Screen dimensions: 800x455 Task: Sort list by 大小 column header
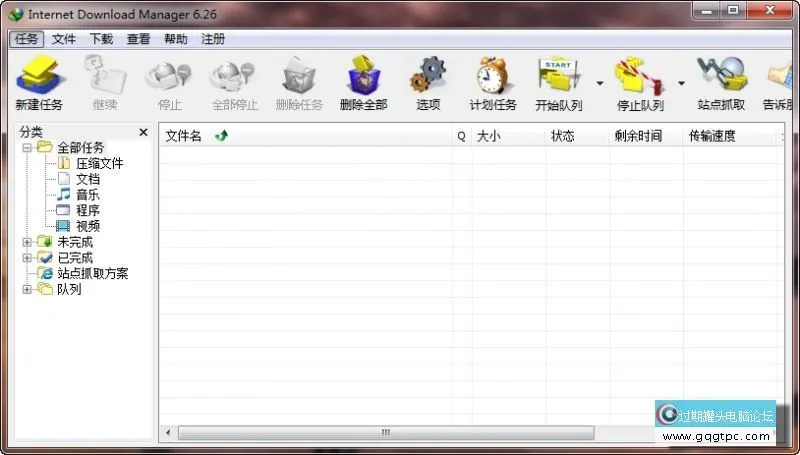click(488, 136)
